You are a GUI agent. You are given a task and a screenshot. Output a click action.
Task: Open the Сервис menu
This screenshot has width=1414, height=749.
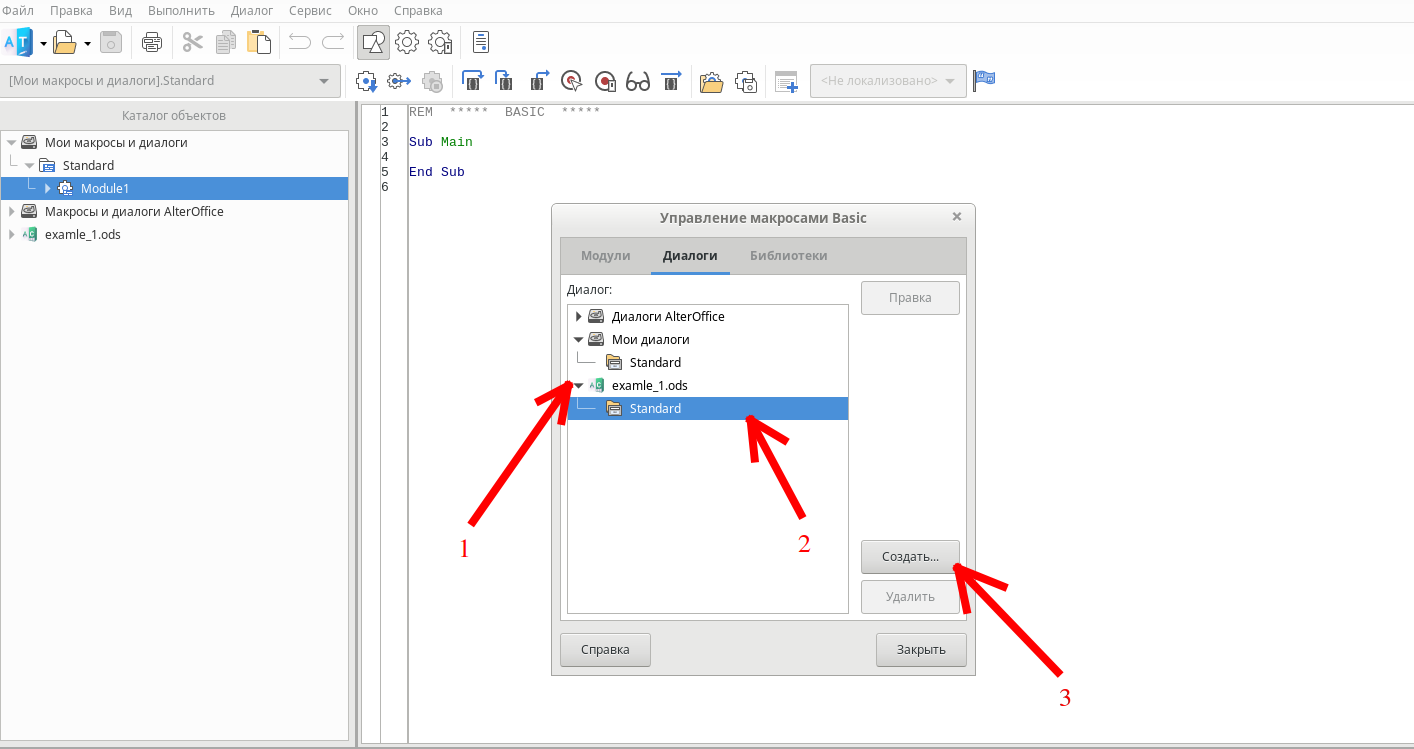pyautogui.click(x=310, y=10)
